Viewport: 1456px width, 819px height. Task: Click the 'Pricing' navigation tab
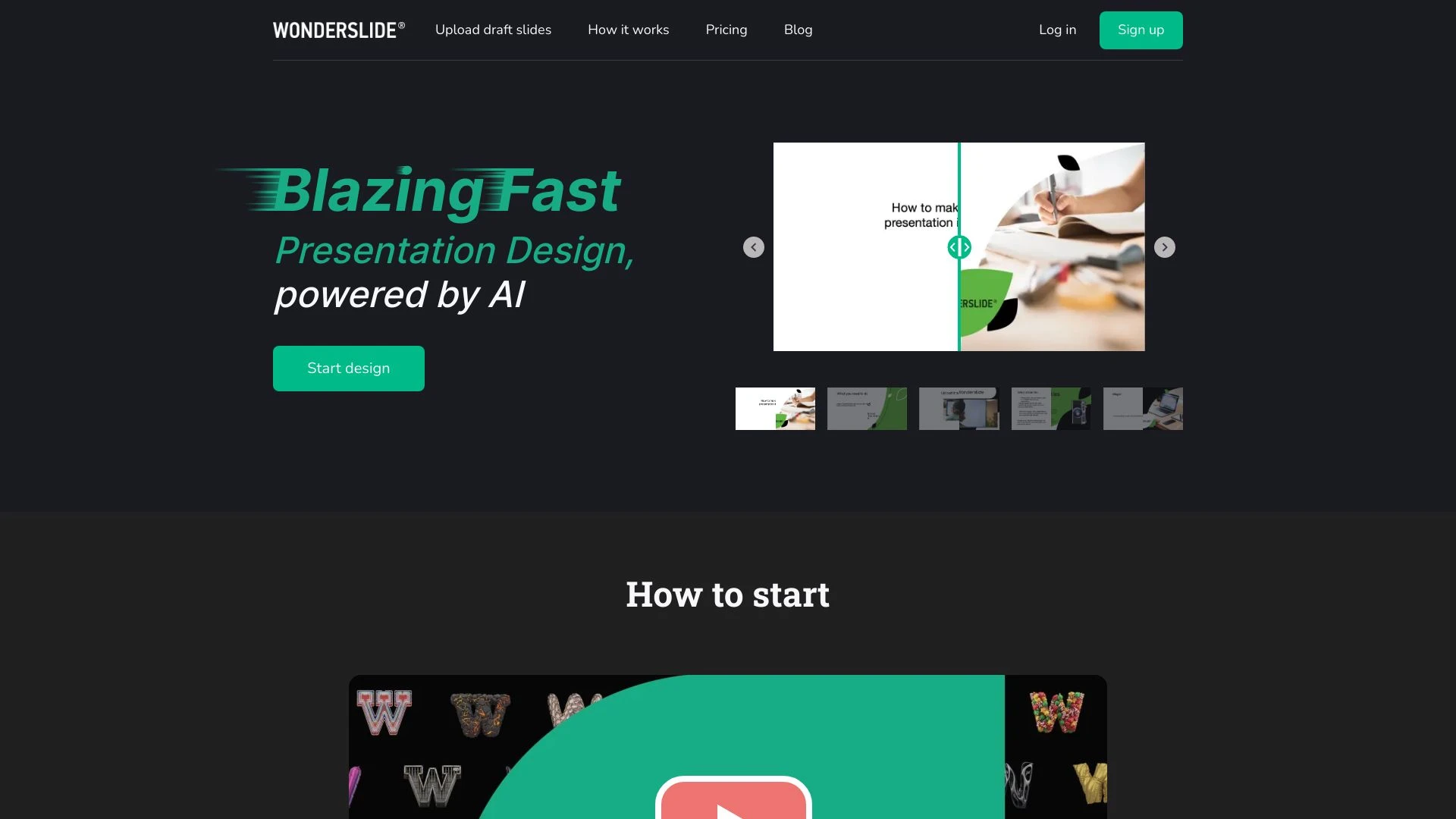pyautogui.click(x=726, y=29)
